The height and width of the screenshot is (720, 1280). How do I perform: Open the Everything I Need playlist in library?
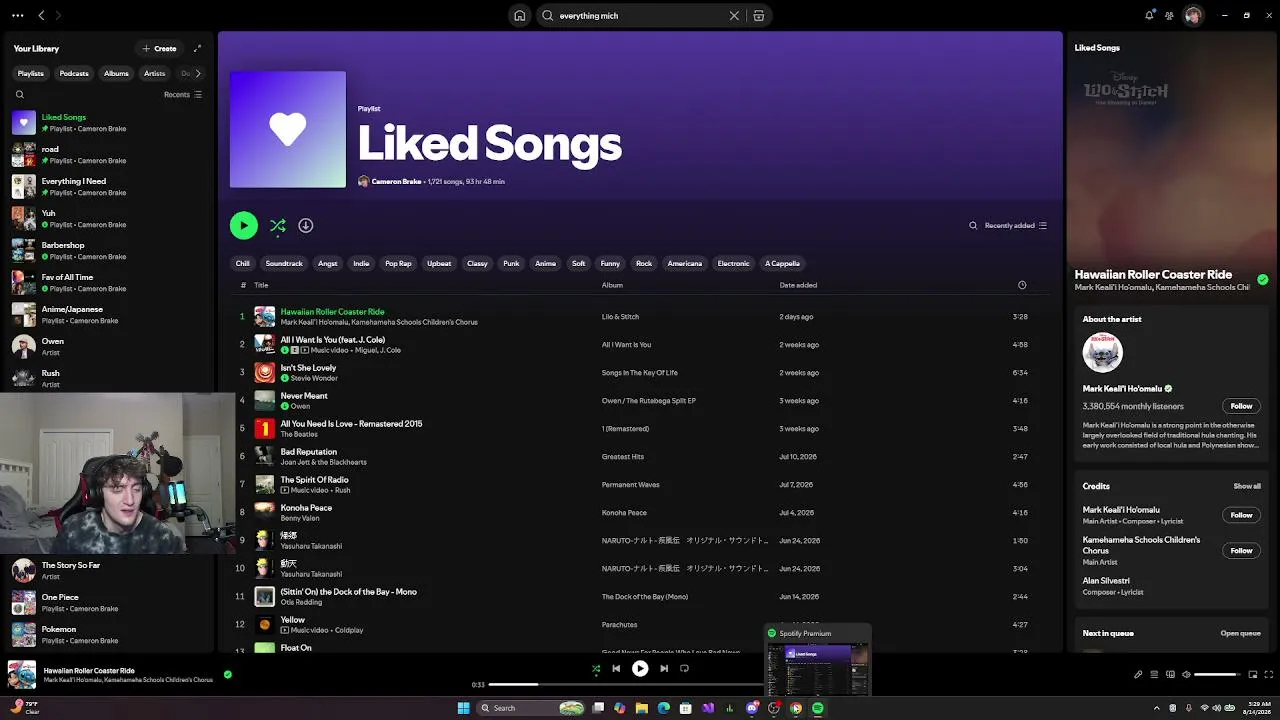click(x=108, y=187)
